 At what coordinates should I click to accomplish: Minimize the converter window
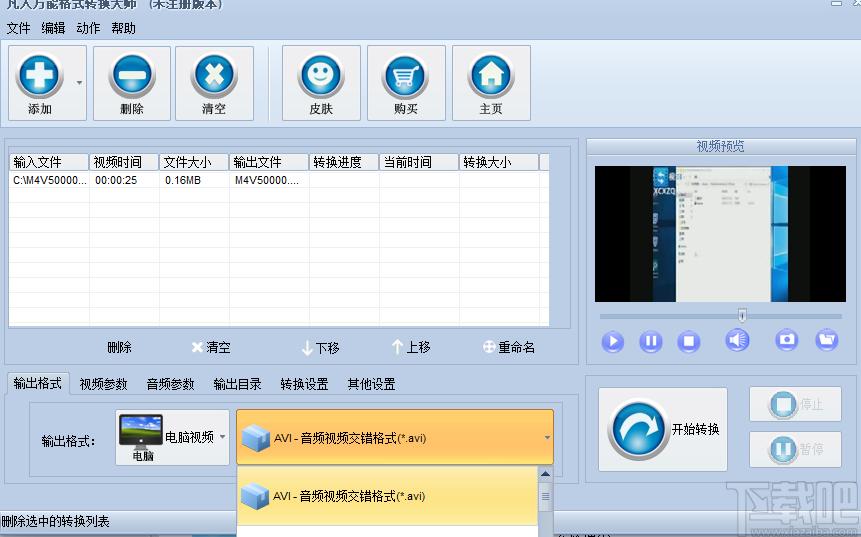pyautogui.click(x=836, y=3)
